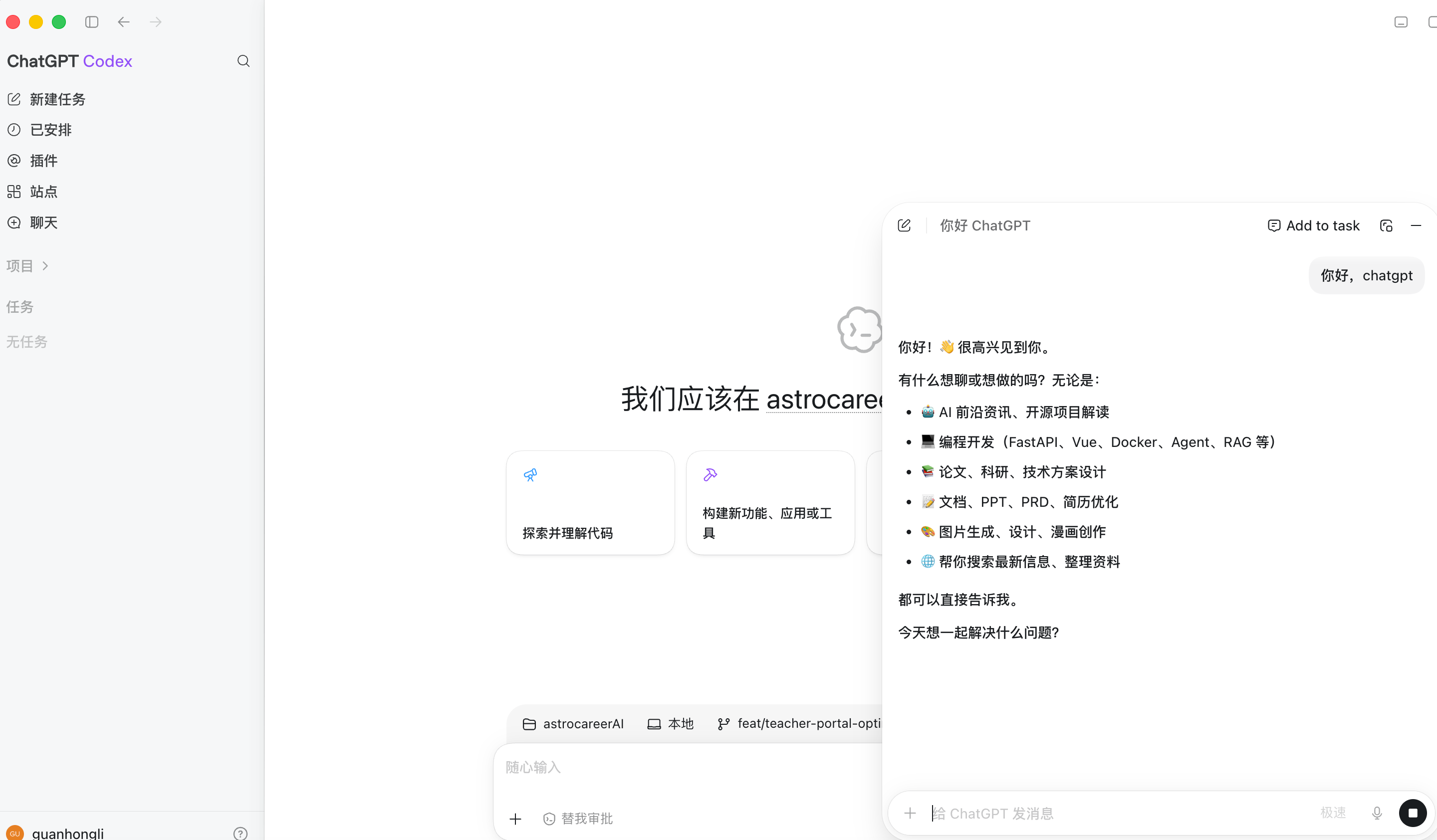Viewport: 1437px width, 840px height.
Task: Click the 你好，chatgpt message bubble
Action: coord(1366,276)
